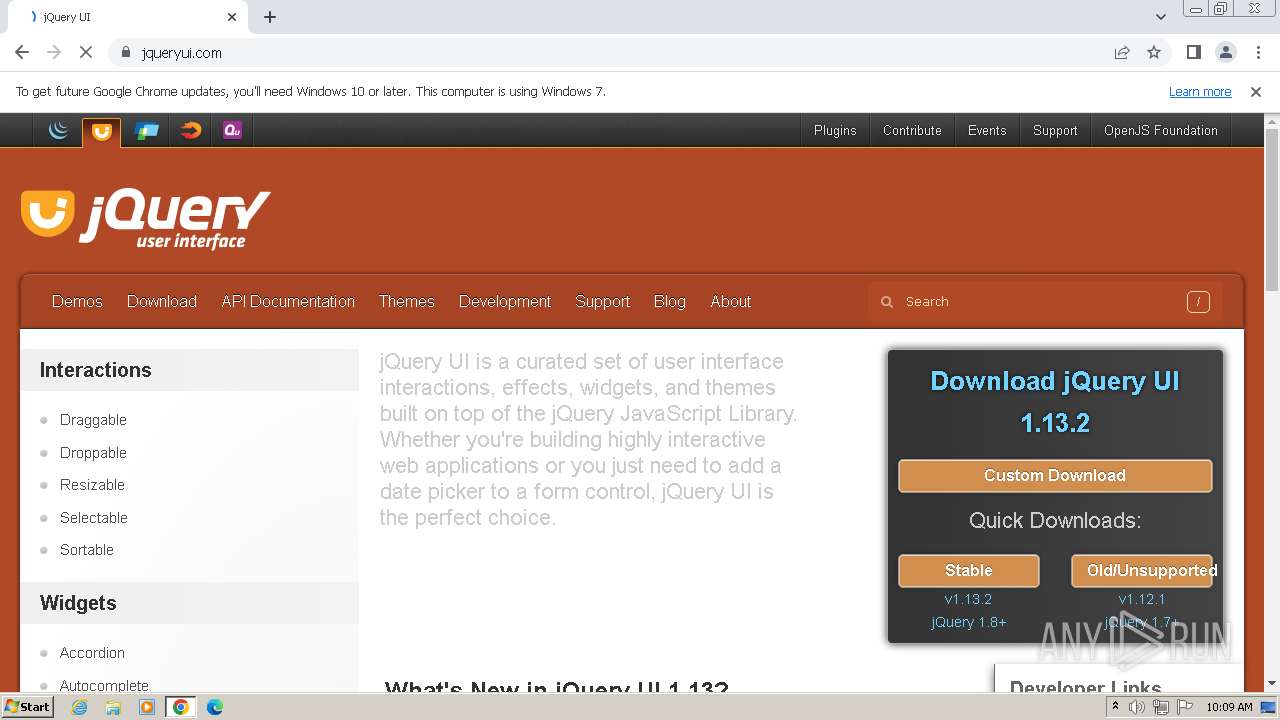1280x720 pixels.
Task: Click the v1.13.2 version text
Action: [x=968, y=599]
